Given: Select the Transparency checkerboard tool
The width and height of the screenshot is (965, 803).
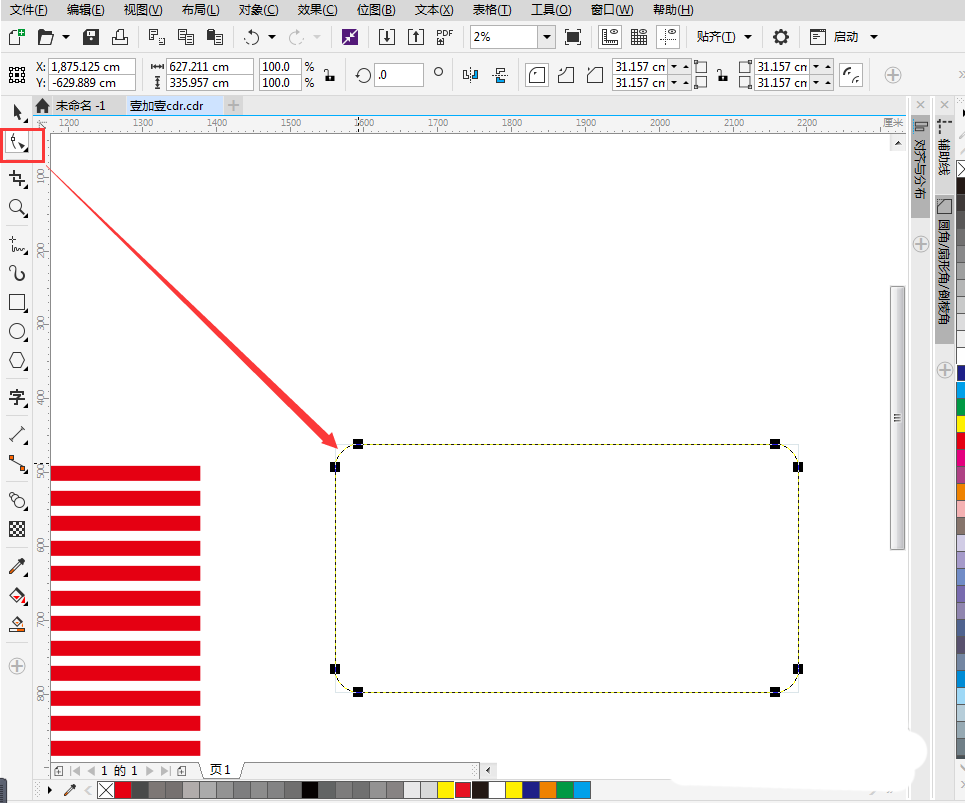Looking at the screenshot, I should click(17, 529).
